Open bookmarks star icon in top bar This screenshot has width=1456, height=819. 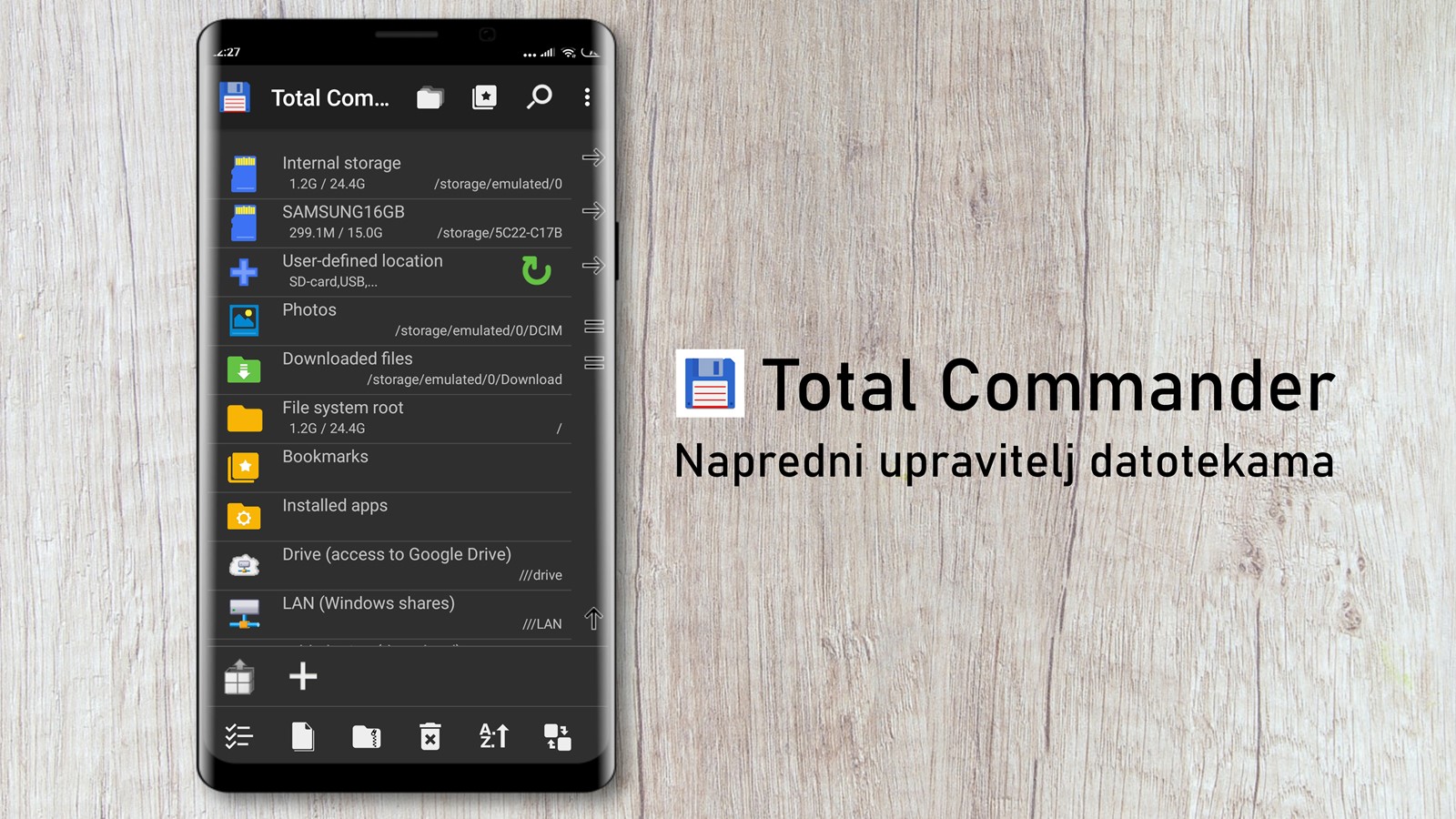pos(484,97)
